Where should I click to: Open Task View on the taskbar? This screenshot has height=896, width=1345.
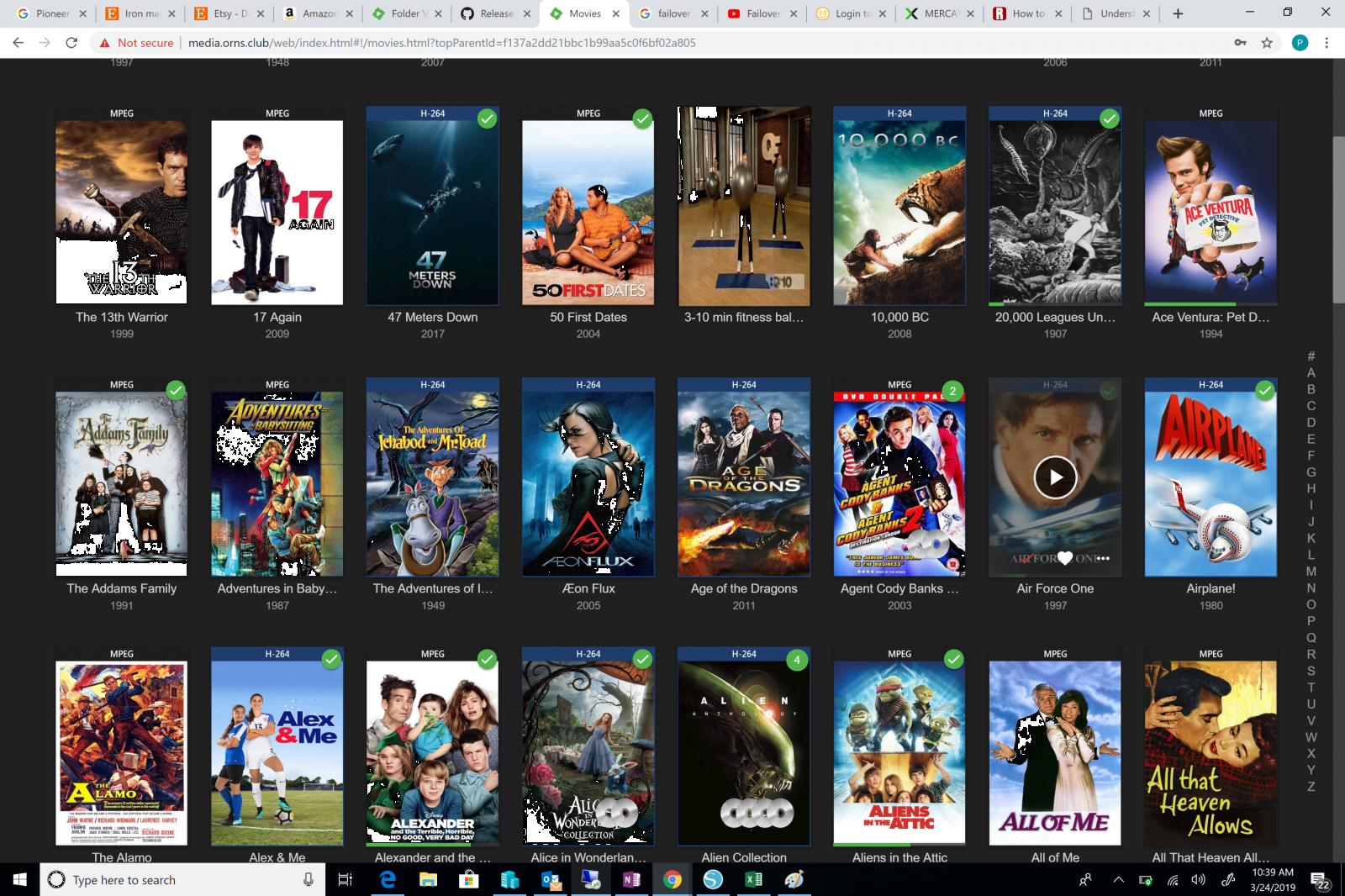[345, 880]
